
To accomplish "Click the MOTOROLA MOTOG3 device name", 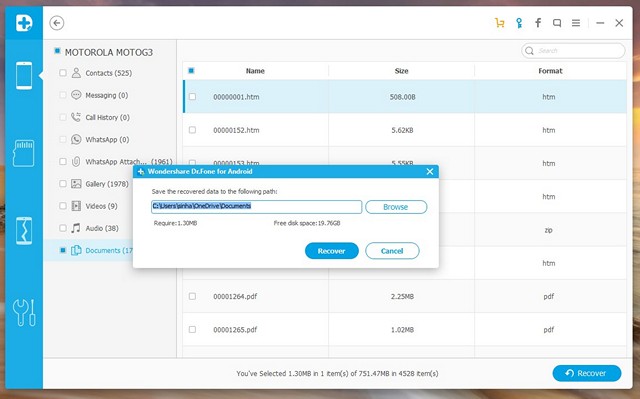I will tap(109, 52).
